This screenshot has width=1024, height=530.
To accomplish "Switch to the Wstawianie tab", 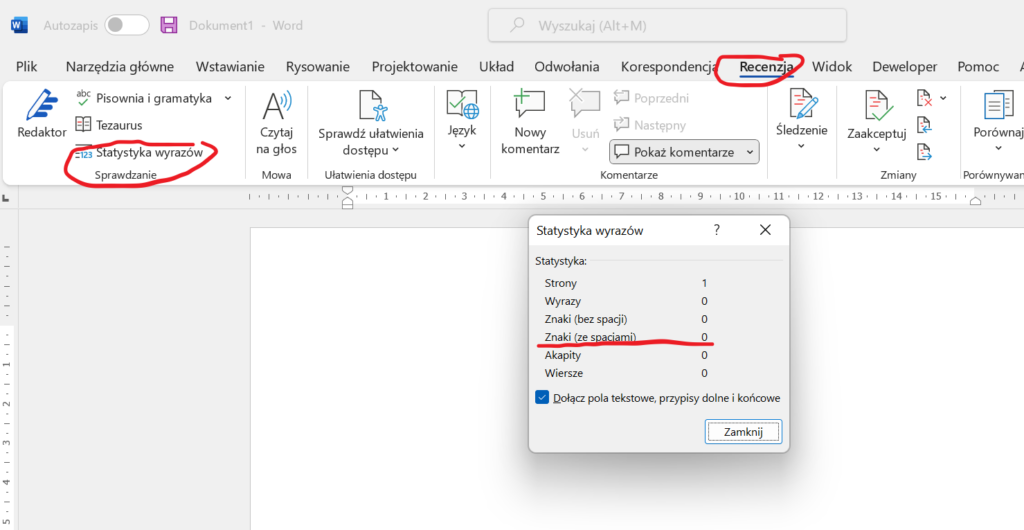I will (230, 67).
